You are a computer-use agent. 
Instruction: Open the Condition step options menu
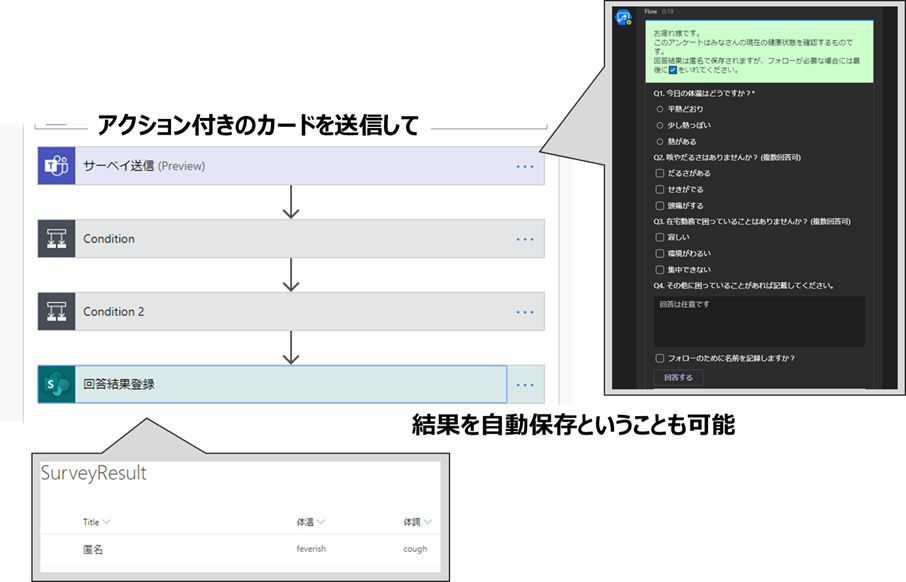tap(525, 239)
